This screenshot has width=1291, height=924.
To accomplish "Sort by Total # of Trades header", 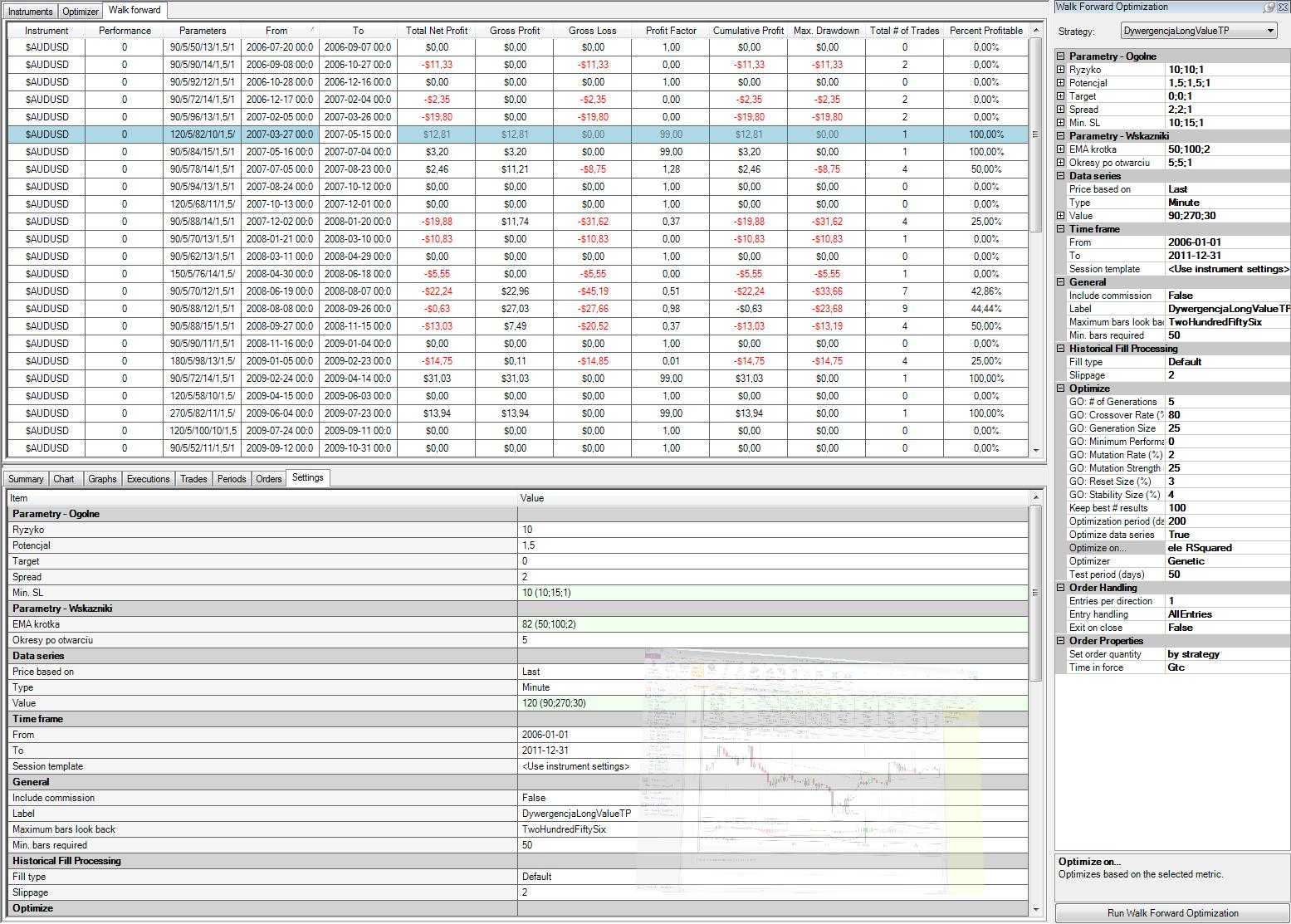I will click(x=905, y=31).
